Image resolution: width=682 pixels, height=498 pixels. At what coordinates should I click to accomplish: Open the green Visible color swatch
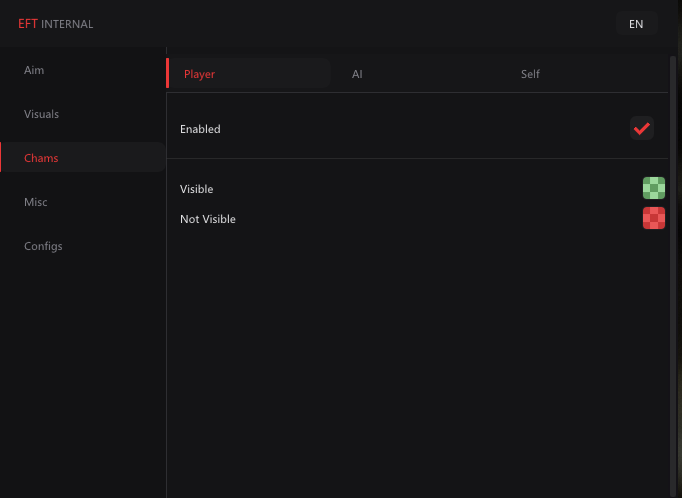[x=654, y=188]
